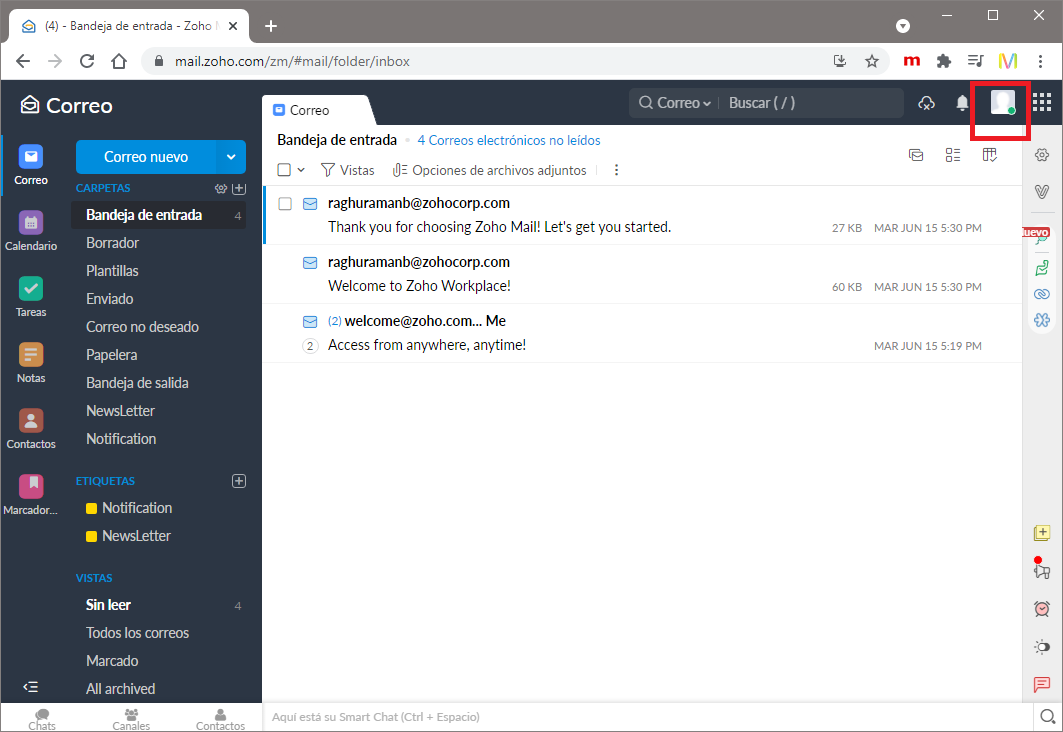Switch to conversation view icon
The image size is (1063, 732).
tap(916, 155)
